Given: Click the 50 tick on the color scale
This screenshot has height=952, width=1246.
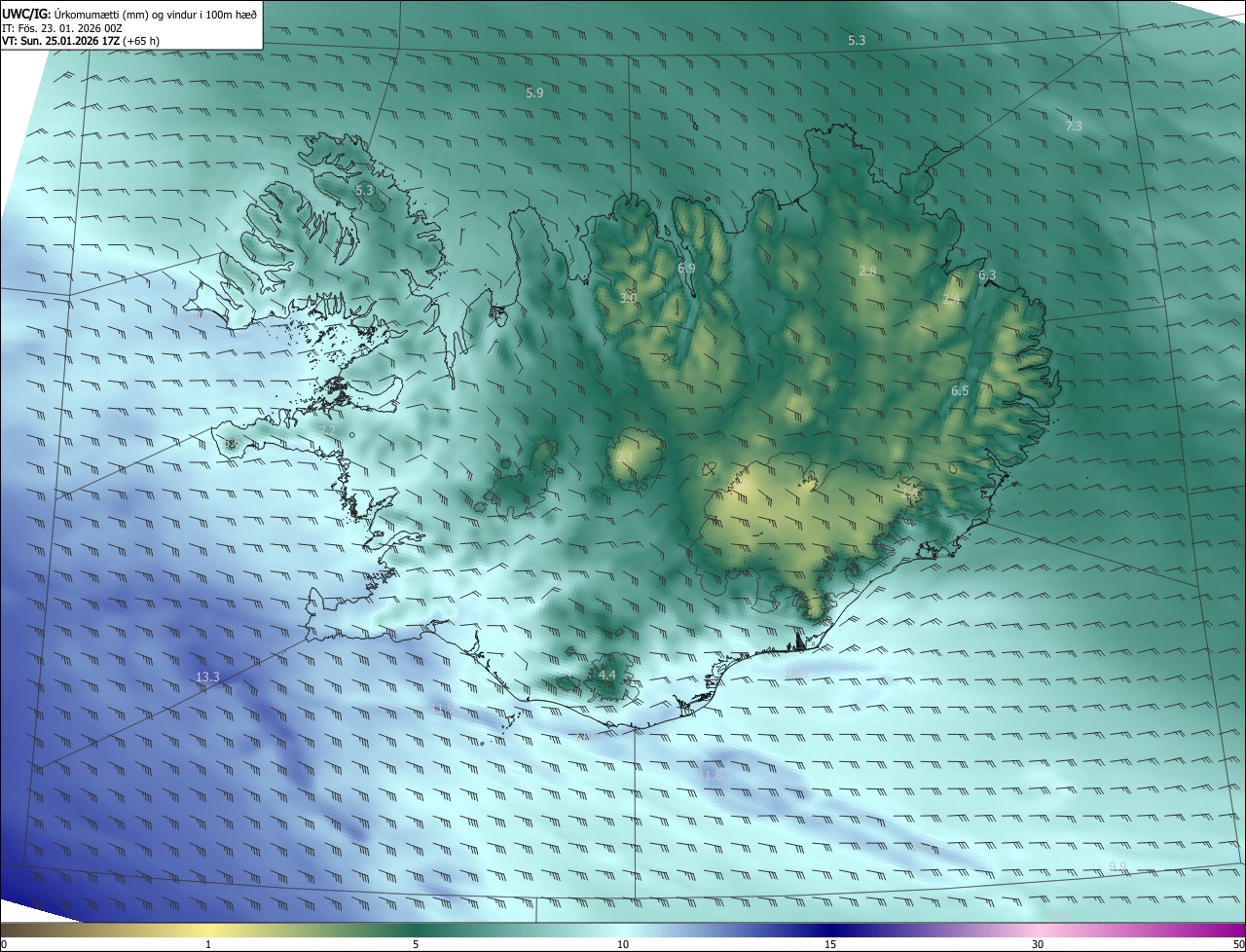Looking at the screenshot, I should click(1238, 944).
